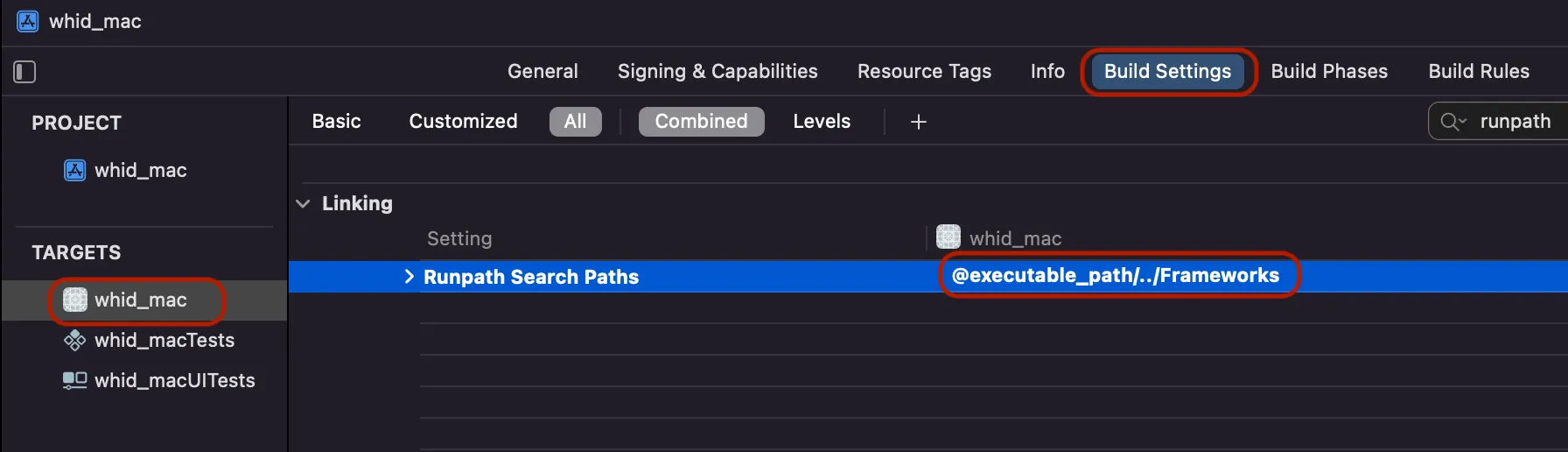Switch to Signing & Capabilities tab
Viewport: 1568px width, 452px height.
click(717, 72)
